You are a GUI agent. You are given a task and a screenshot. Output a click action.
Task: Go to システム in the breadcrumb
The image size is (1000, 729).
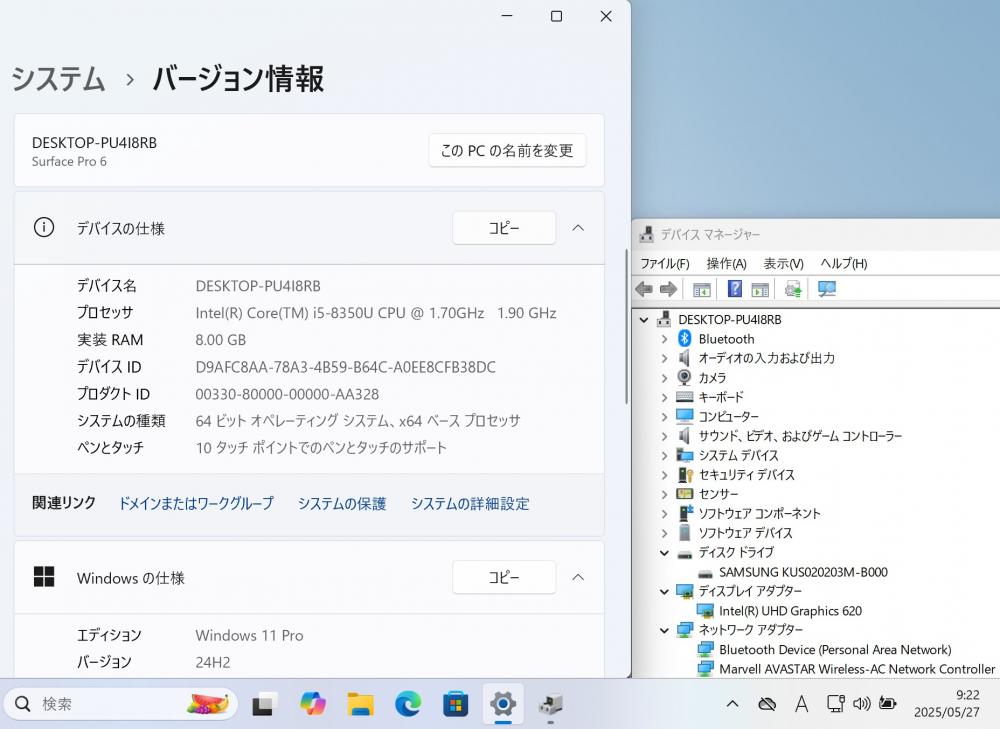tap(58, 79)
